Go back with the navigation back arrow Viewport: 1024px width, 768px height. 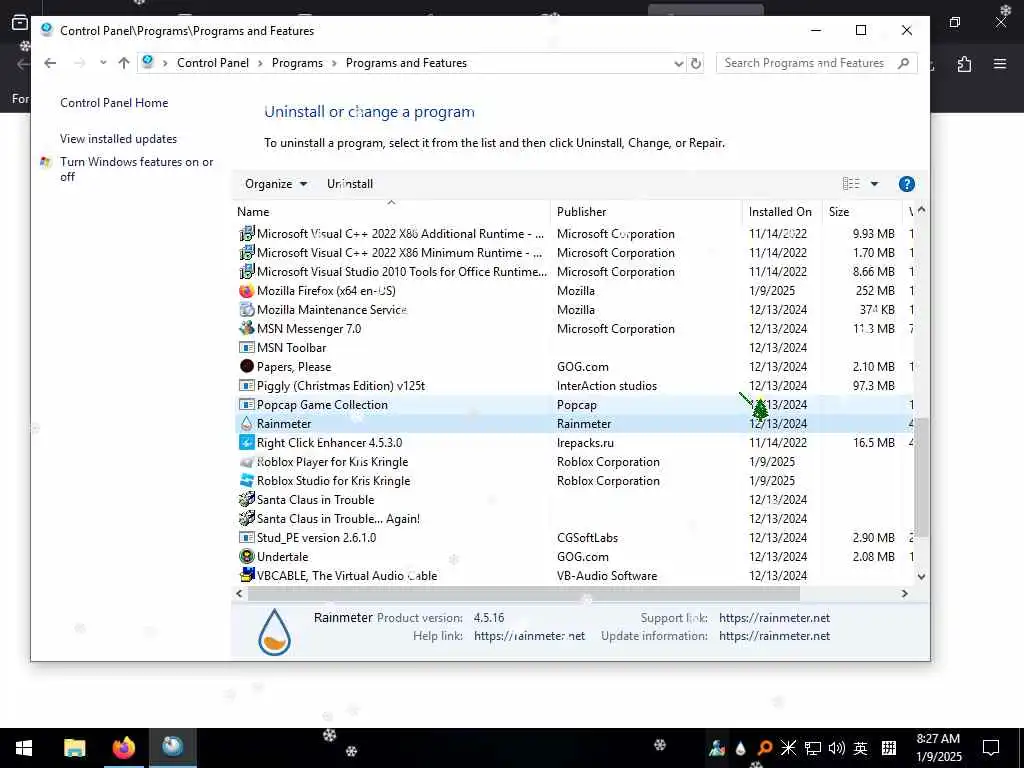coord(50,63)
